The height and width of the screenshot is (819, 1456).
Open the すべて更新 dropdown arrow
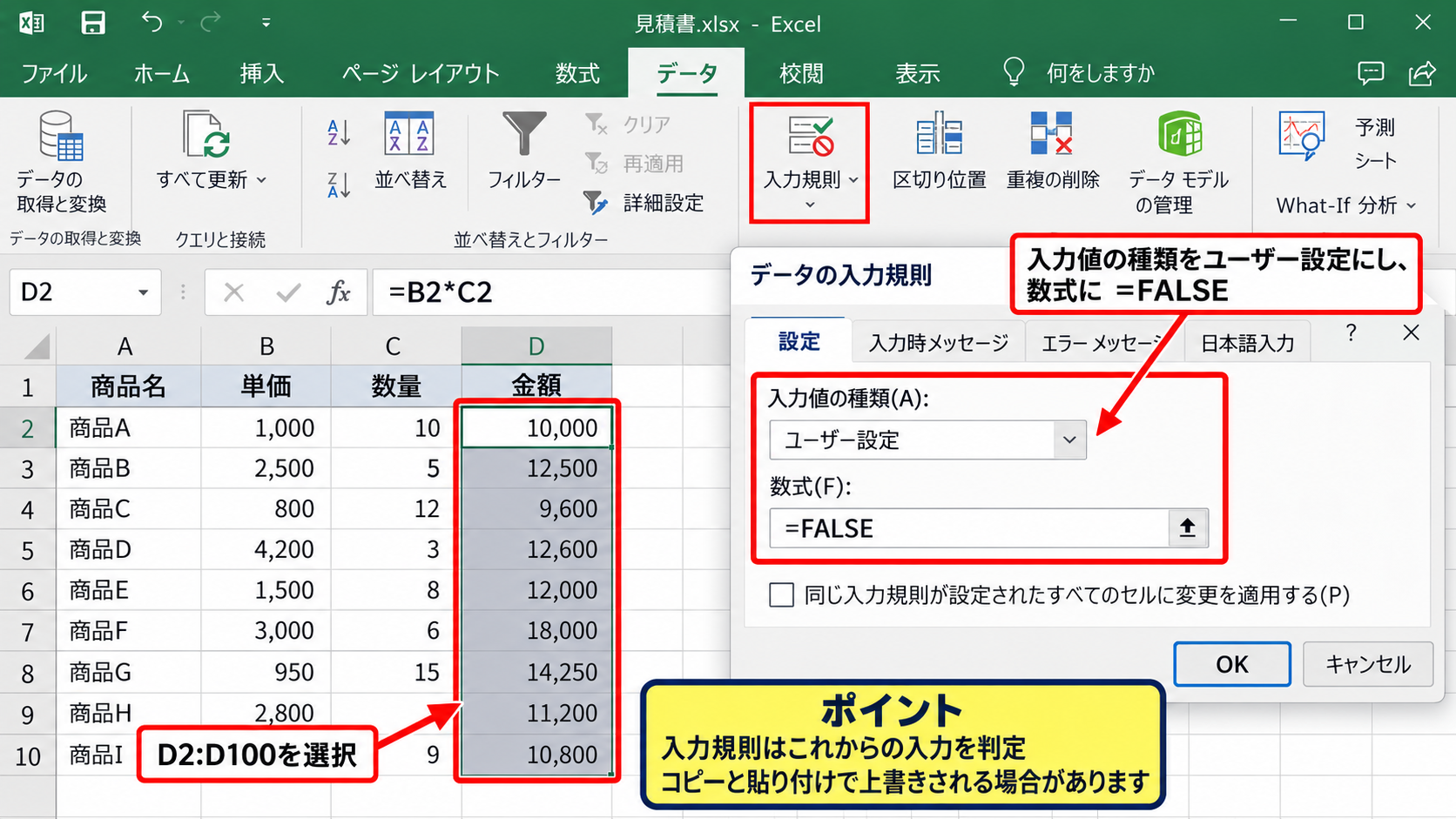pos(261,179)
